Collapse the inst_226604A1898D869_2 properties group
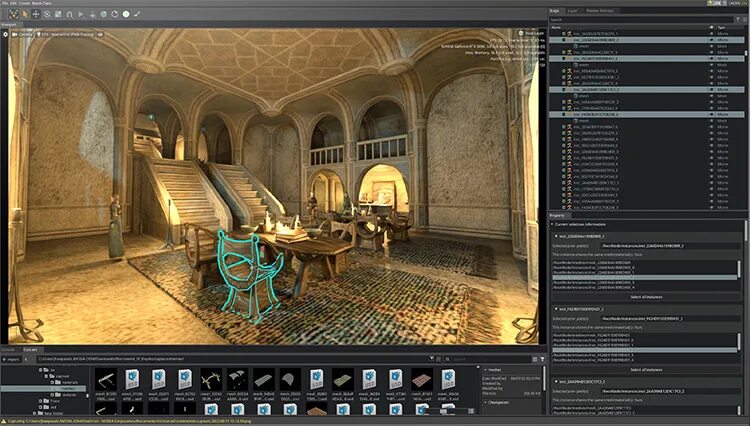The width and height of the screenshot is (750, 426). pyautogui.click(x=556, y=236)
